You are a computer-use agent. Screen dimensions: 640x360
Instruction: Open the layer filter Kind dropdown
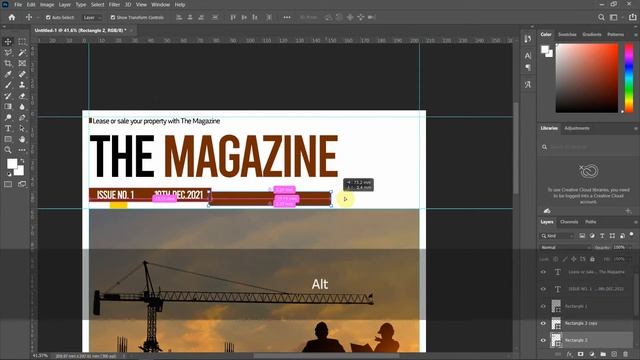click(557, 236)
